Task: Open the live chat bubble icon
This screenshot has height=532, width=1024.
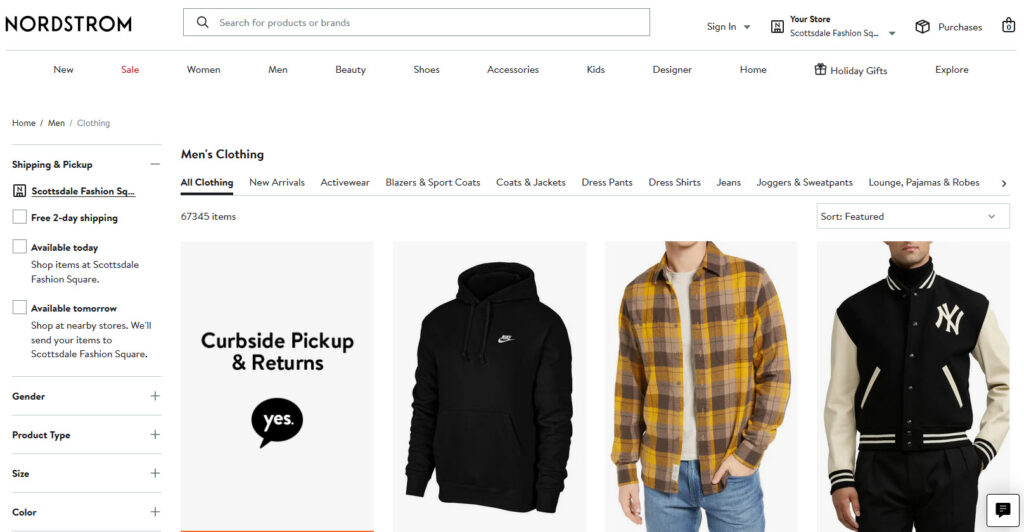Action: (x=1002, y=510)
